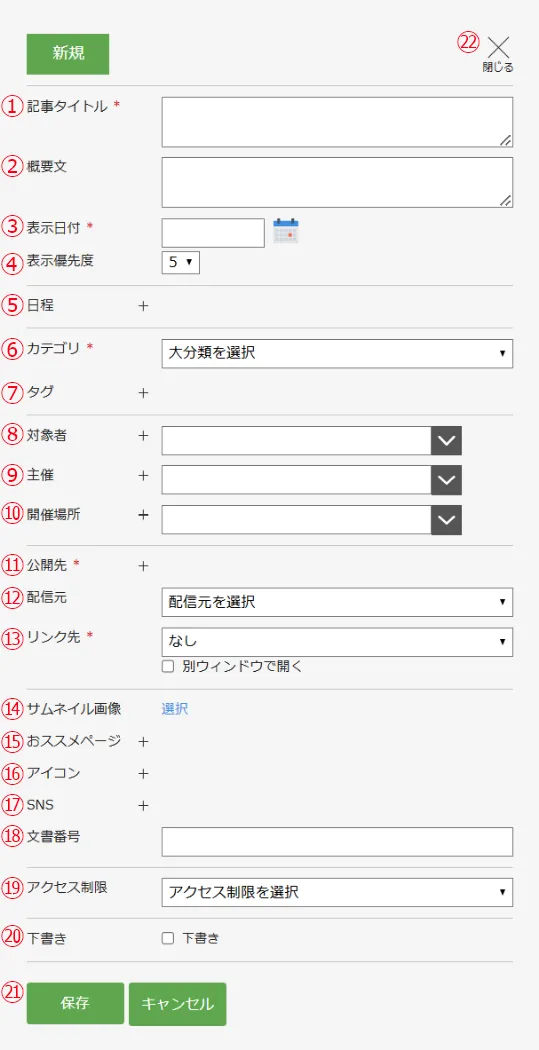Viewport: 539px width, 1050px height.
Task: Open the 配信元を選択 dropdown
Action: coord(337,602)
